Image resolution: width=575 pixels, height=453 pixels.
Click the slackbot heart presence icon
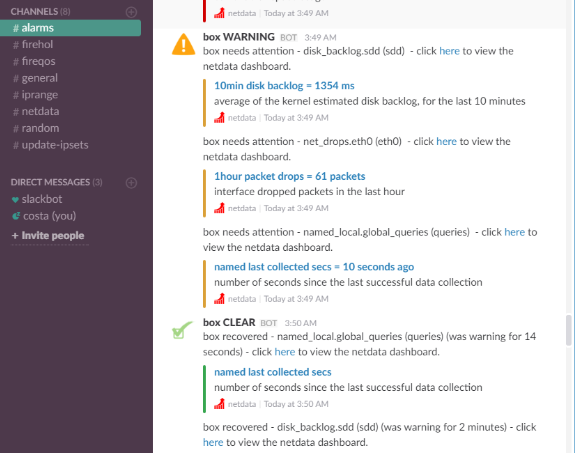coord(15,200)
